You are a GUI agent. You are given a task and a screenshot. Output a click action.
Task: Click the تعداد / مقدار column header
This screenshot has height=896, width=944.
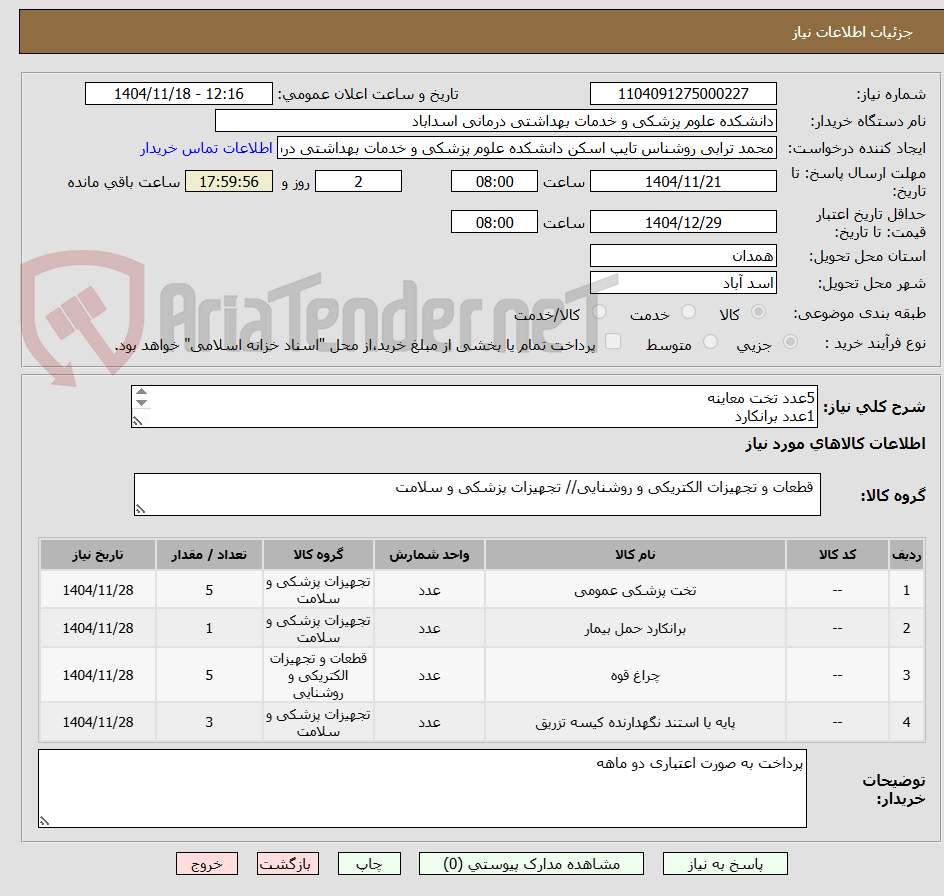coord(209,555)
